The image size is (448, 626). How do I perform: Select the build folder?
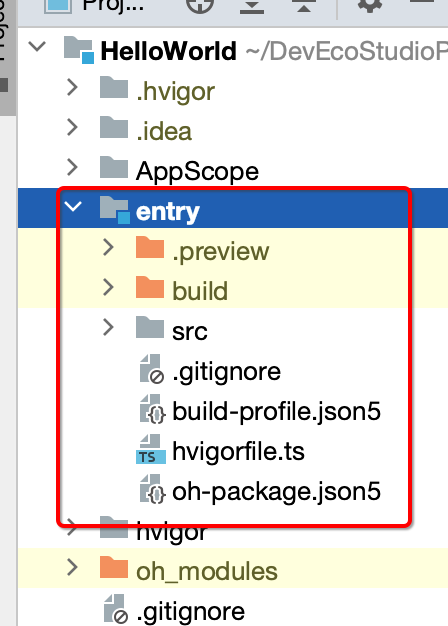[x=200, y=291]
